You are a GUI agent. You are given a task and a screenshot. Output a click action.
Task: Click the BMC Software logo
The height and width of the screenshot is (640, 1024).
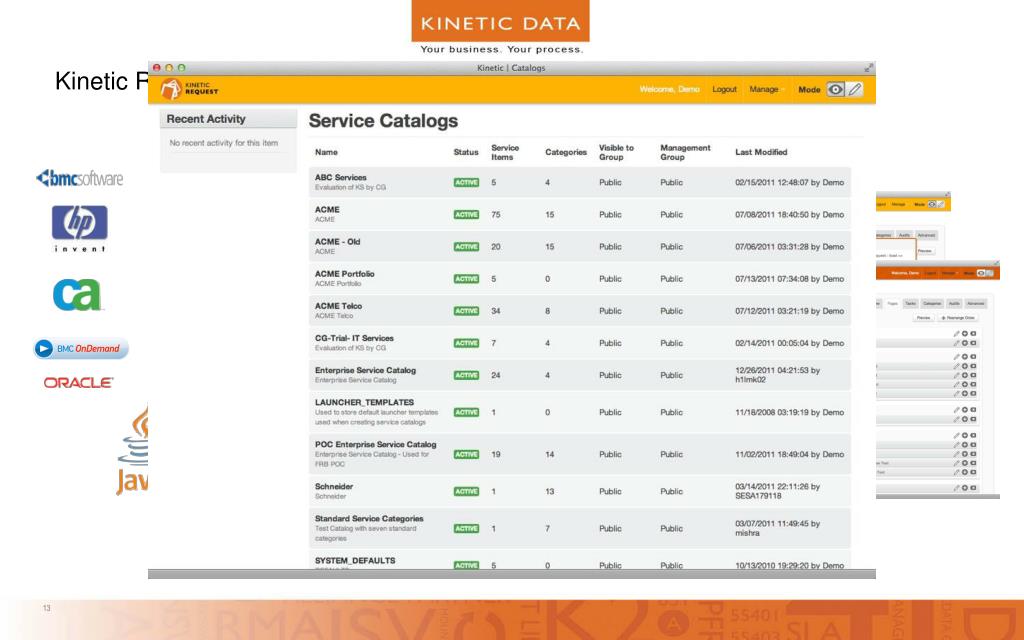point(80,178)
